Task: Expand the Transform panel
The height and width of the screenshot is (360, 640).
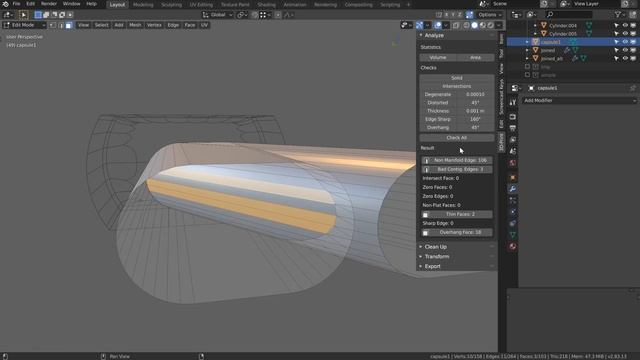Action: (437, 257)
